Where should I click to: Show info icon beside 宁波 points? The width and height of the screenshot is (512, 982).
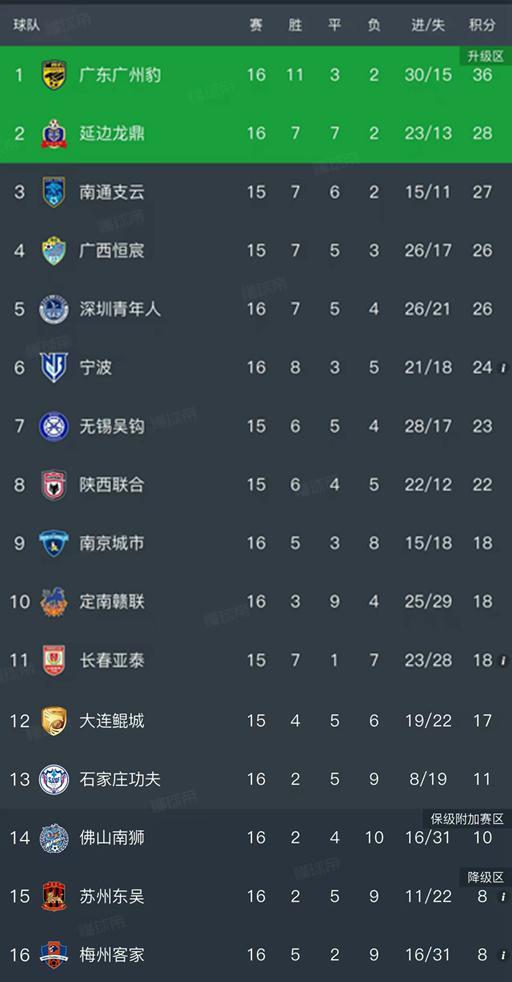pyautogui.click(x=503, y=368)
